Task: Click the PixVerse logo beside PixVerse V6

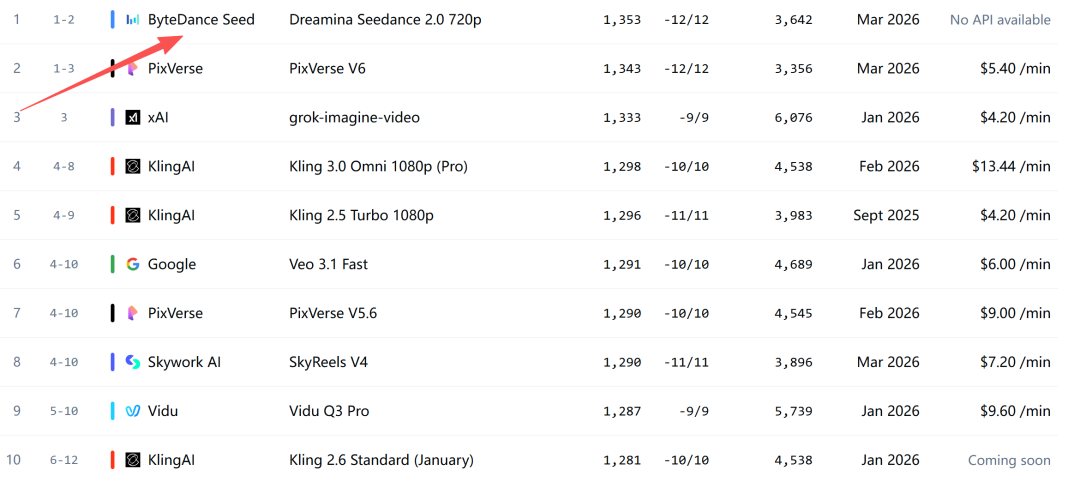Action: [133, 69]
